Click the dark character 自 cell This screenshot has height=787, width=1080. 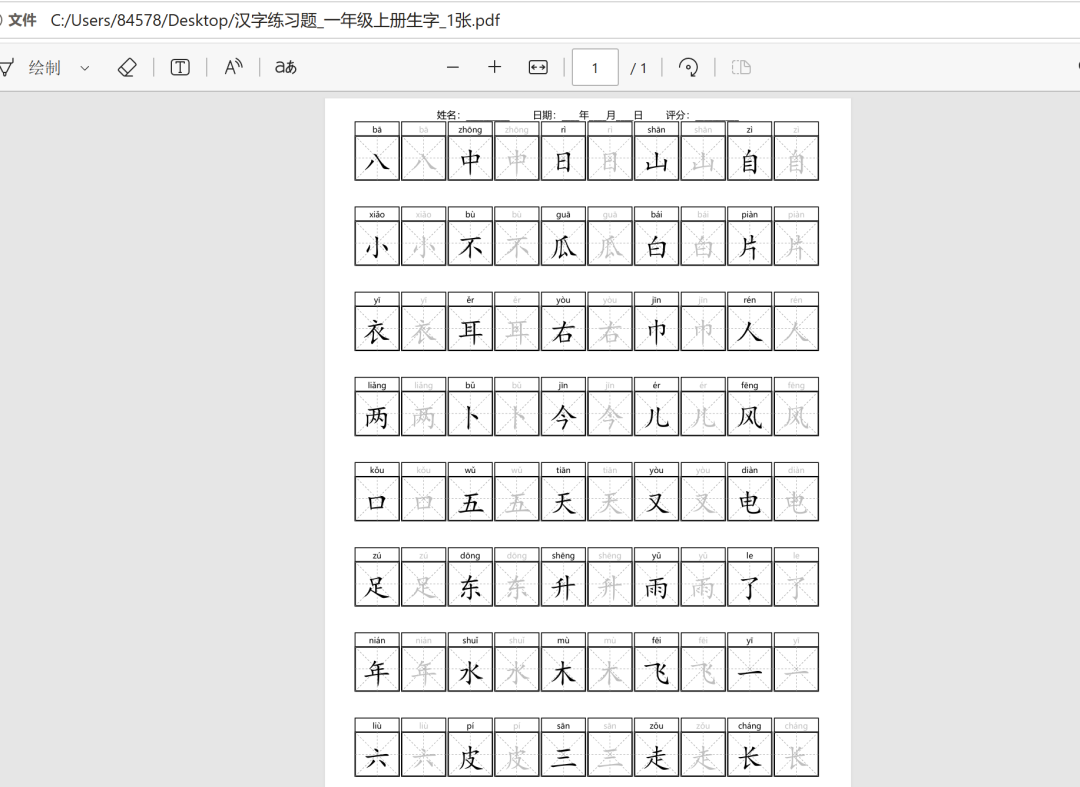[749, 158]
